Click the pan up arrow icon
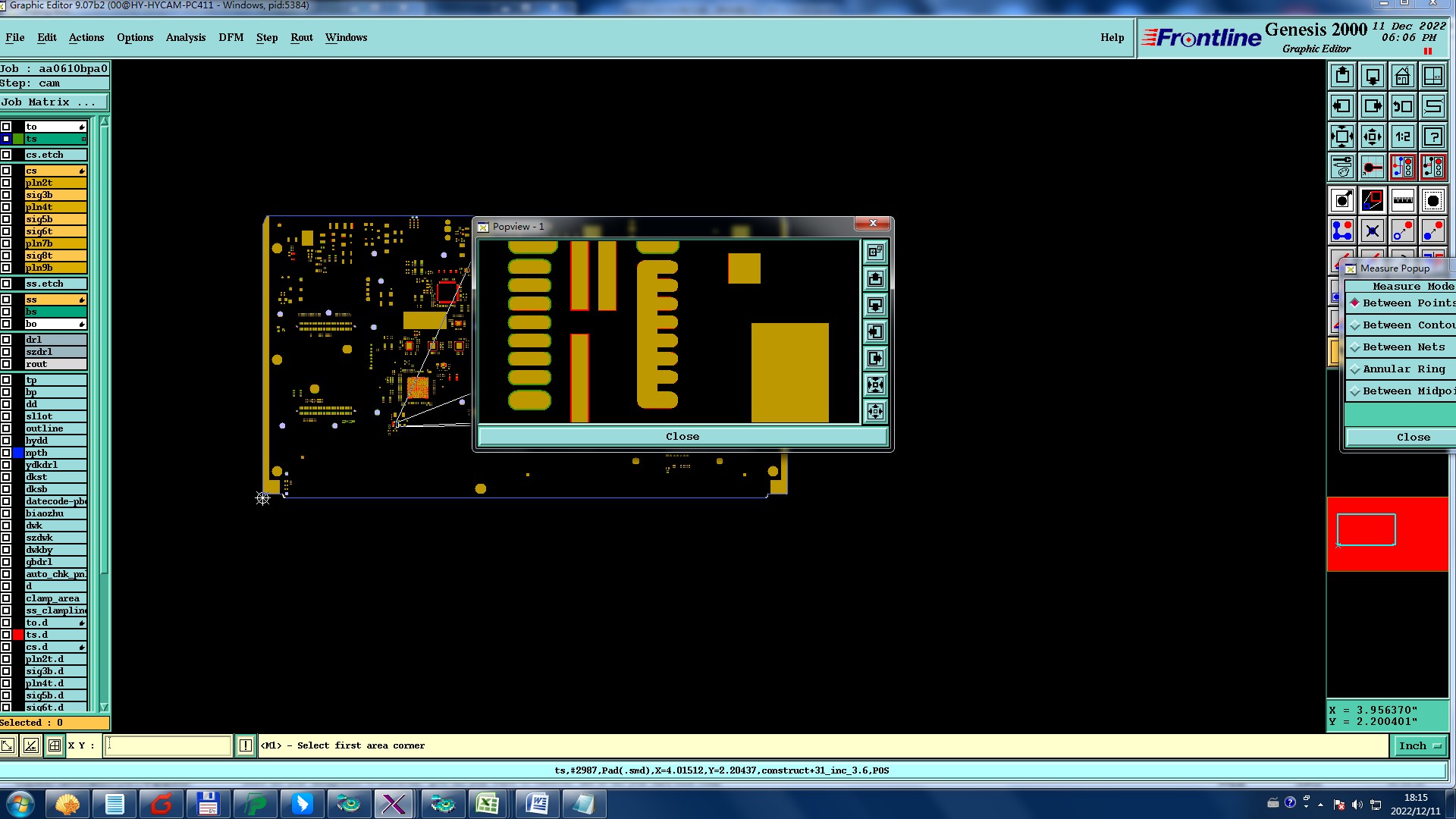 click(x=1342, y=76)
